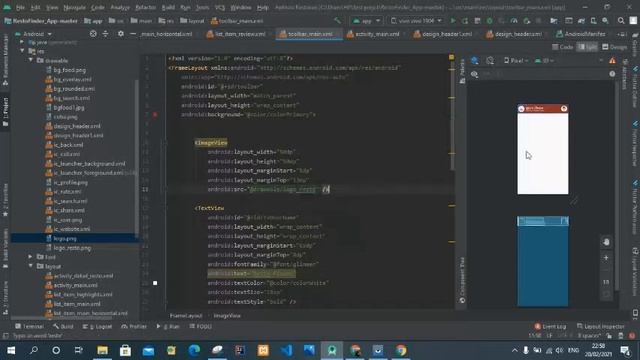Toggle breakpoint on background attribute line
This screenshot has height=360, width=640.
coord(155,115)
